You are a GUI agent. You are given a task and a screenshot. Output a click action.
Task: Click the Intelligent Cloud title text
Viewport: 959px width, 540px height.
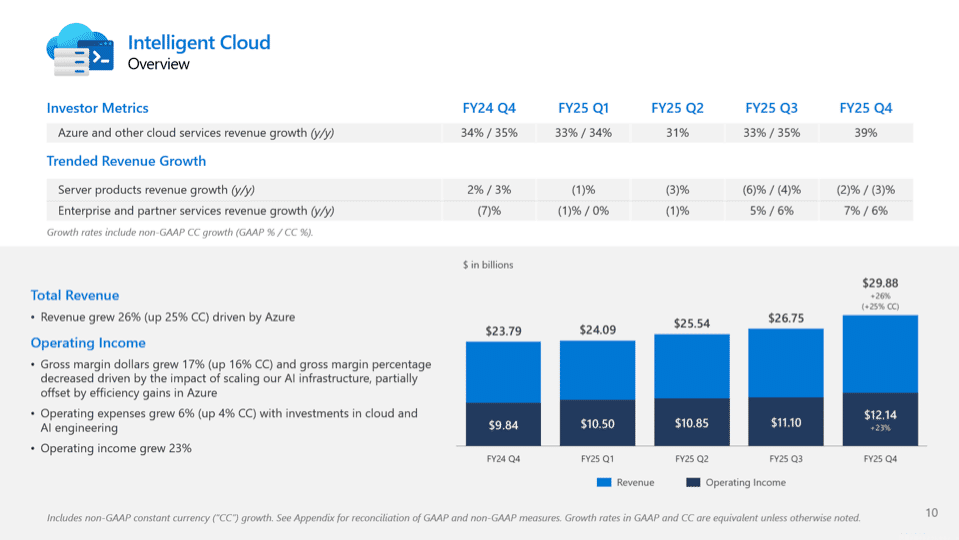point(199,42)
